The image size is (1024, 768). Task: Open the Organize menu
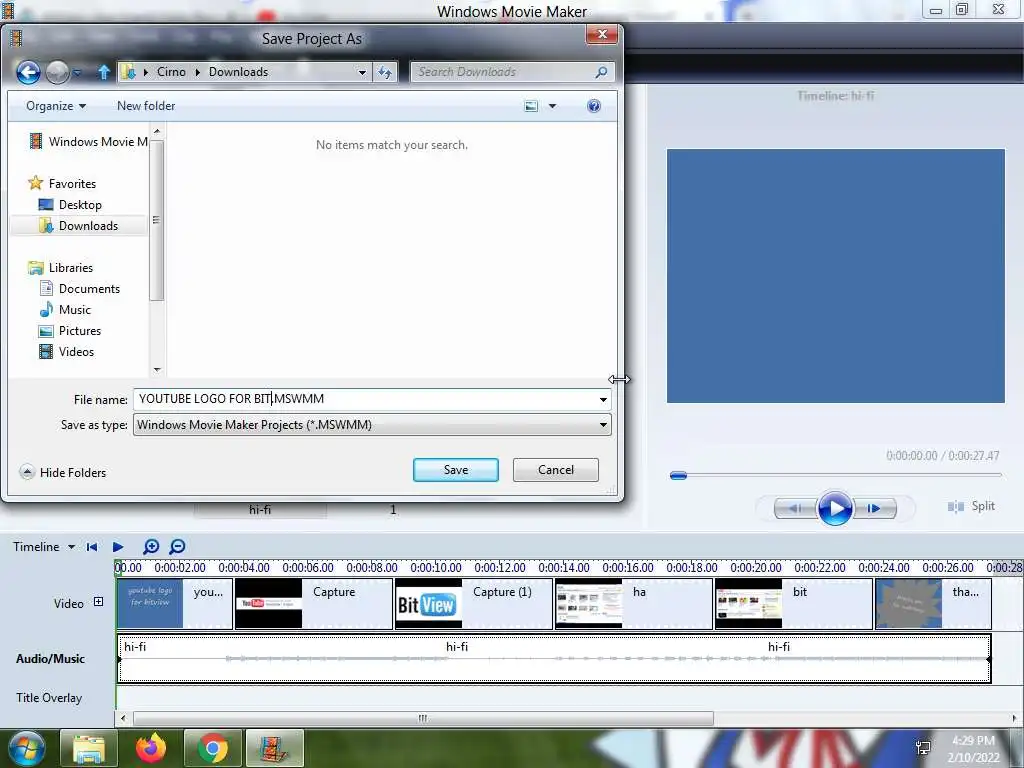pos(56,106)
